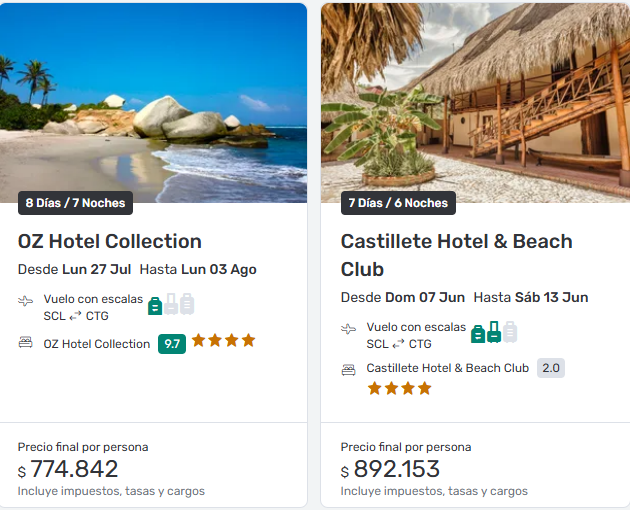Click the 7 Días / 6 Noches badge
This screenshot has height=510, width=630.
click(x=398, y=203)
